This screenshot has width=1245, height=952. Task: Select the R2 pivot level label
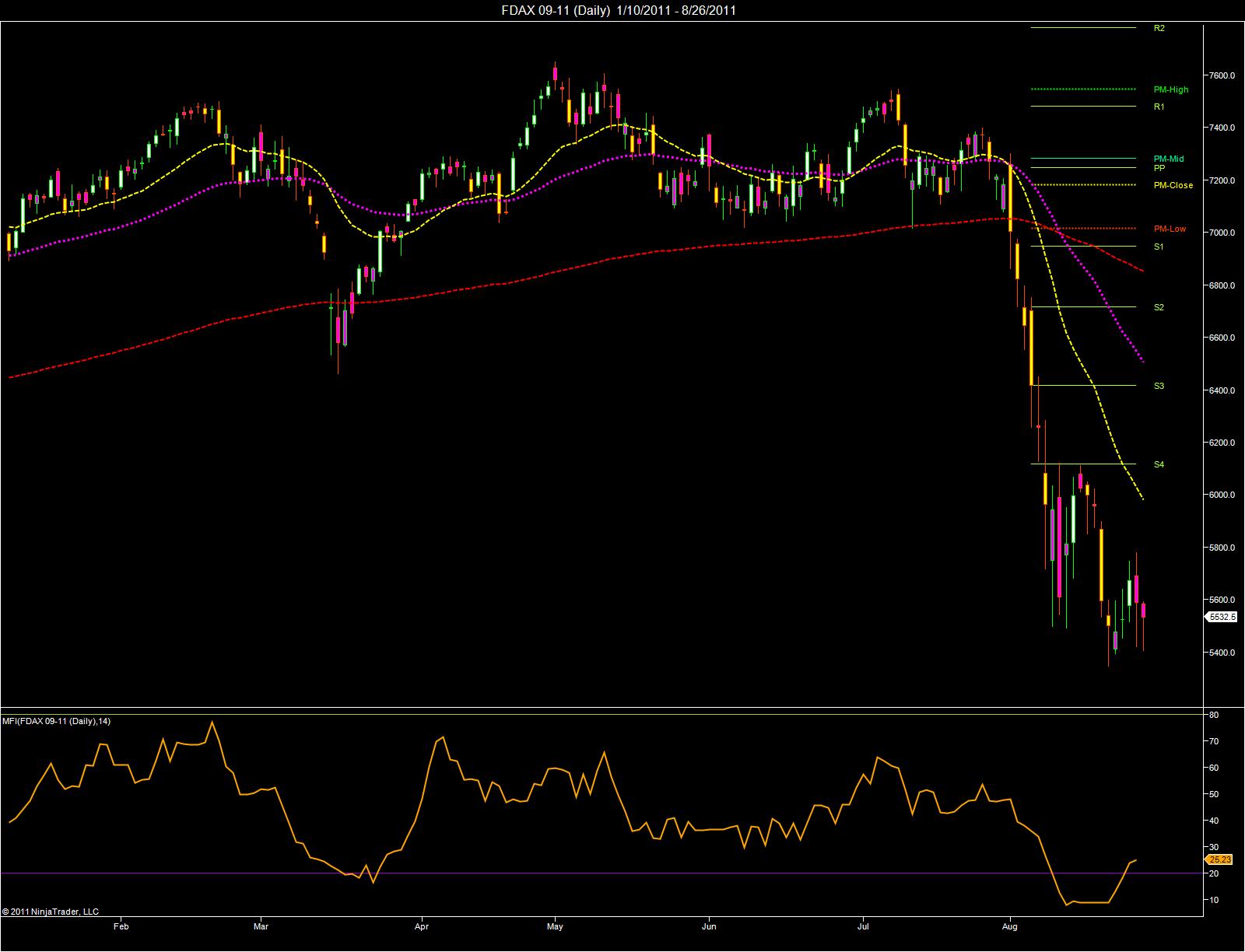[1159, 28]
